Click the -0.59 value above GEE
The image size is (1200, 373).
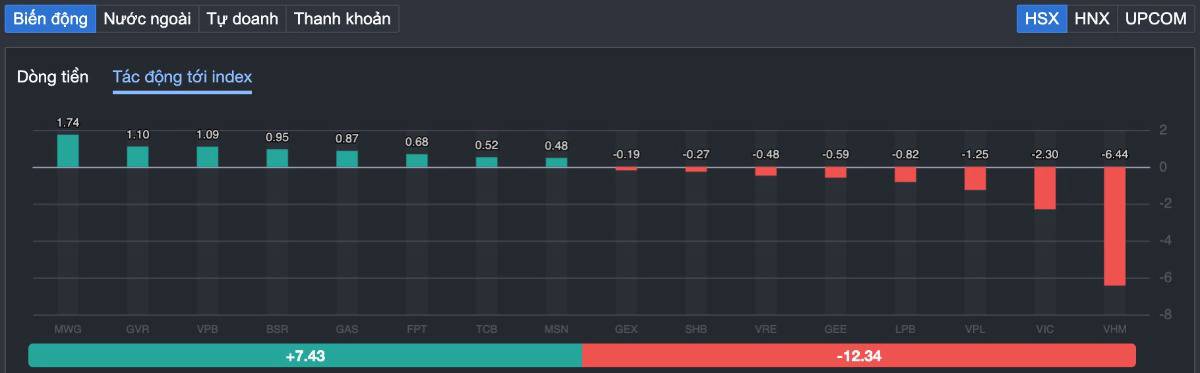tap(835, 154)
